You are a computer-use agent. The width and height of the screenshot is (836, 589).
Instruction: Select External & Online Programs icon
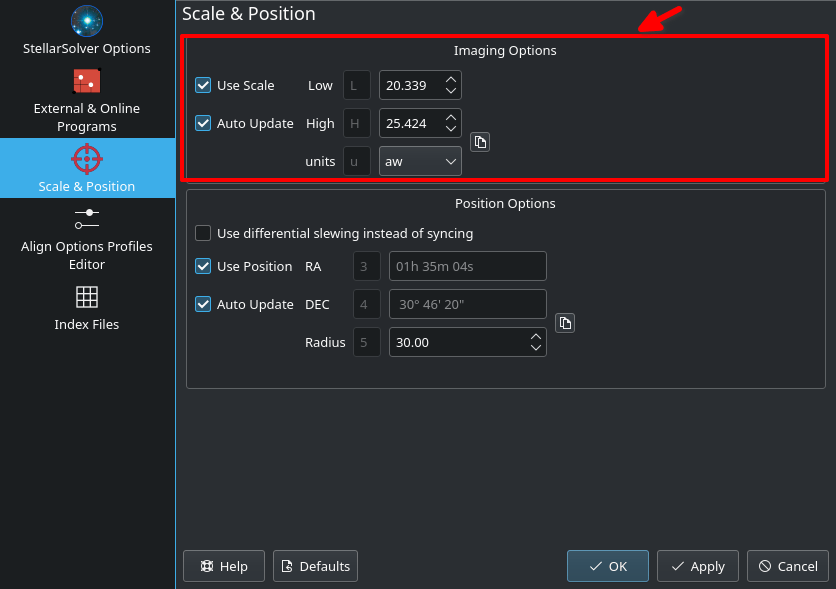coord(87,81)
